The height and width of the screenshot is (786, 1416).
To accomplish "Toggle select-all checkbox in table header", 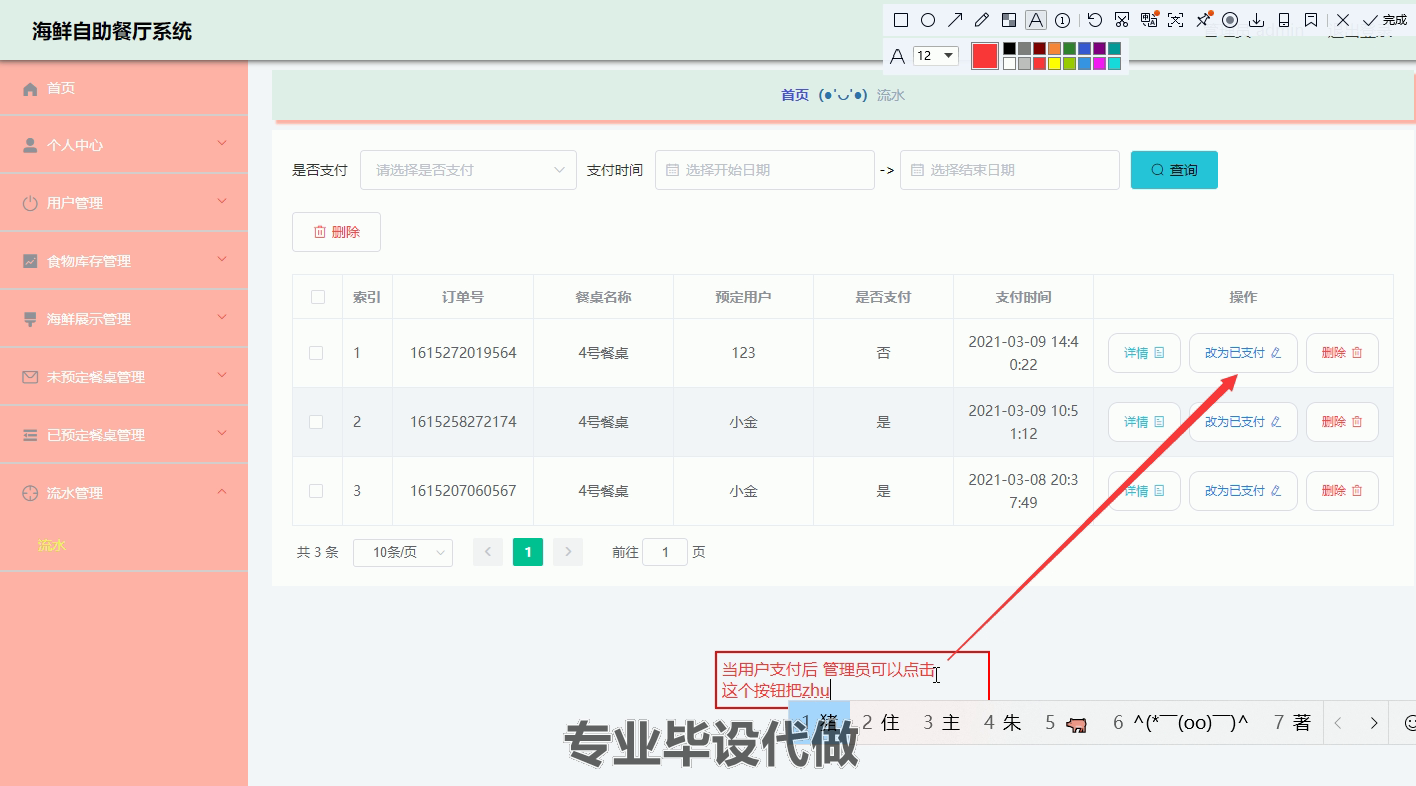I will (318, 297).
